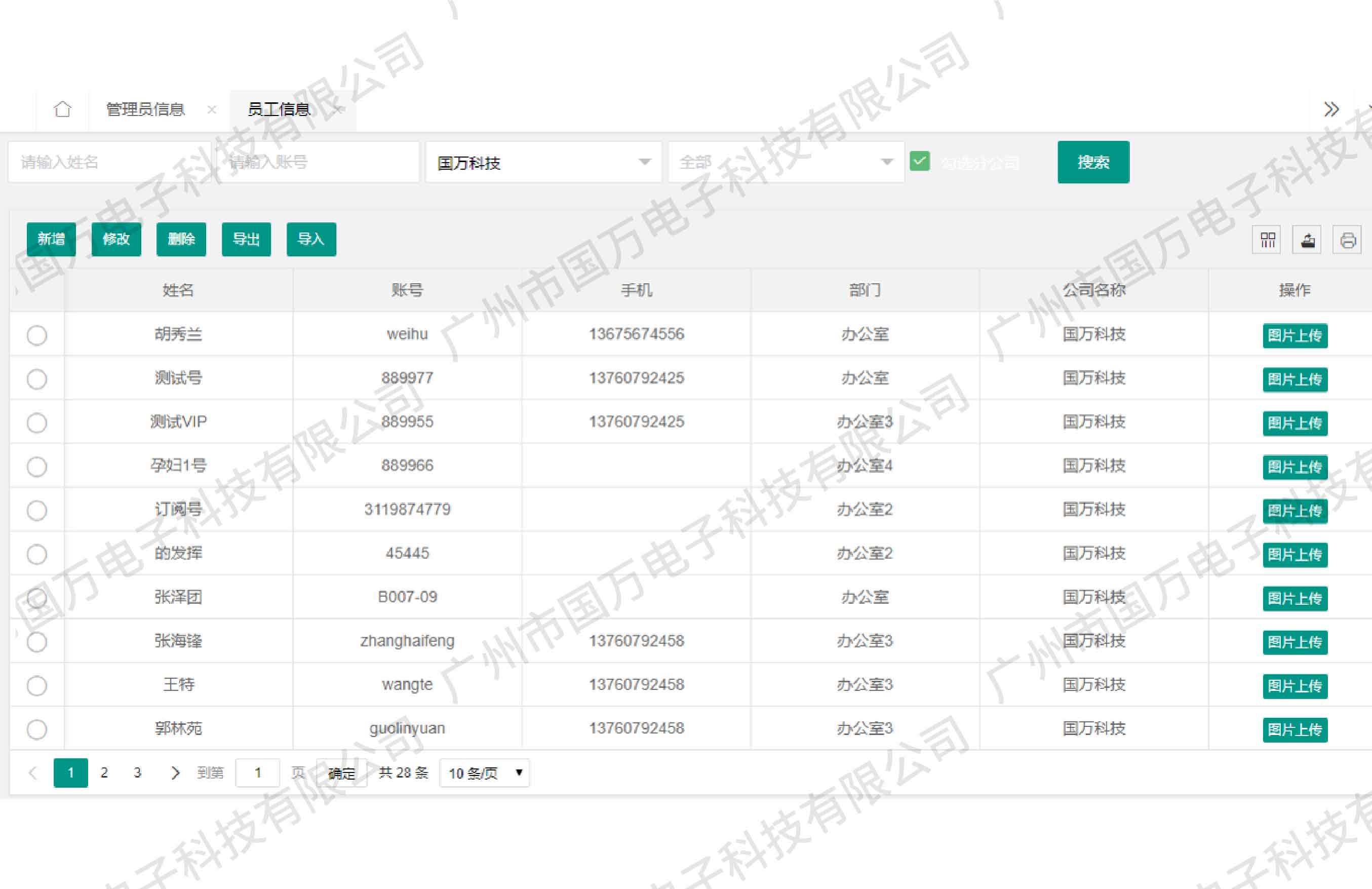Click the 新增 add button
The image size is (1372, 889).
51,239
